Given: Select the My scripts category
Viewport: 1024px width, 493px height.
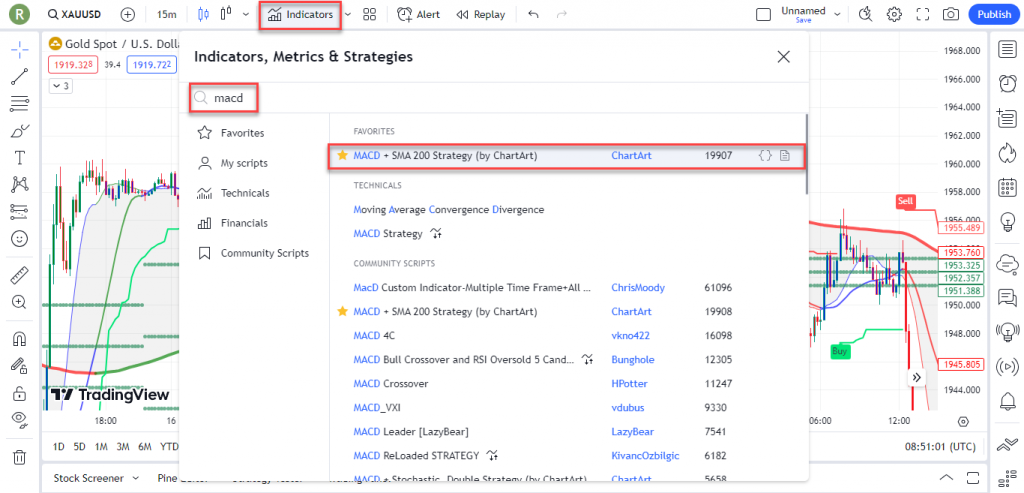Looking at the screenshot, I should click(254, 163).
